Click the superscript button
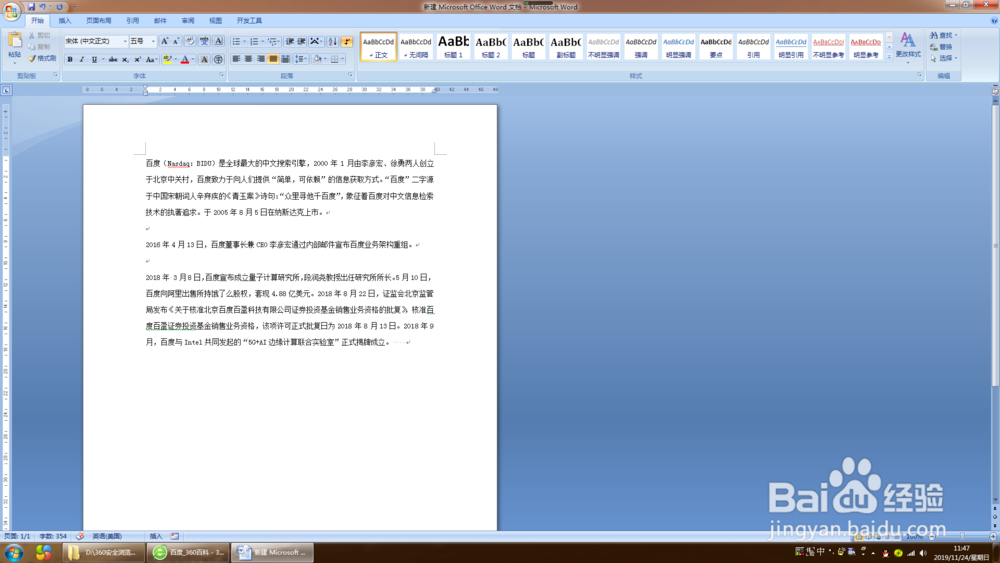Image resolution: width=1000 pixels, height=563 pixels. pos(137,59)
